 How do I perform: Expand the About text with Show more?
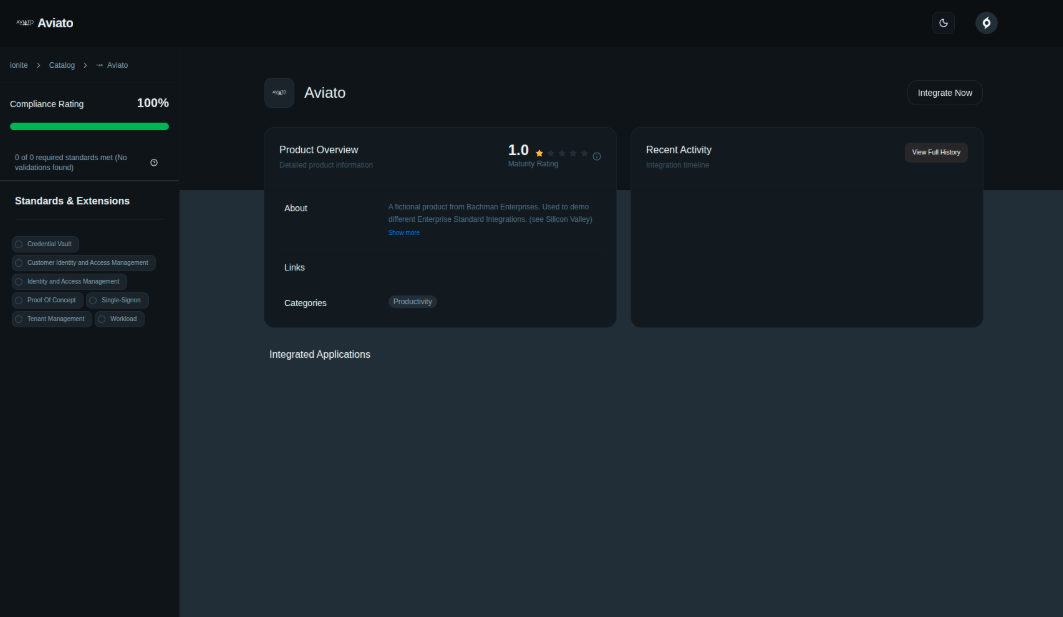404,233
